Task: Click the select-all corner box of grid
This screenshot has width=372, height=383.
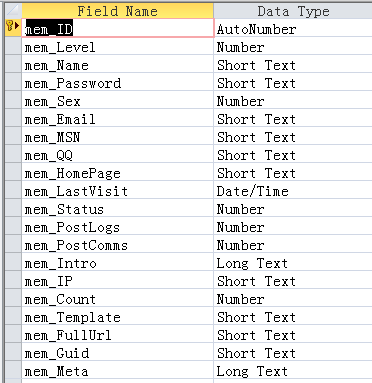Action: click(13, 10)
